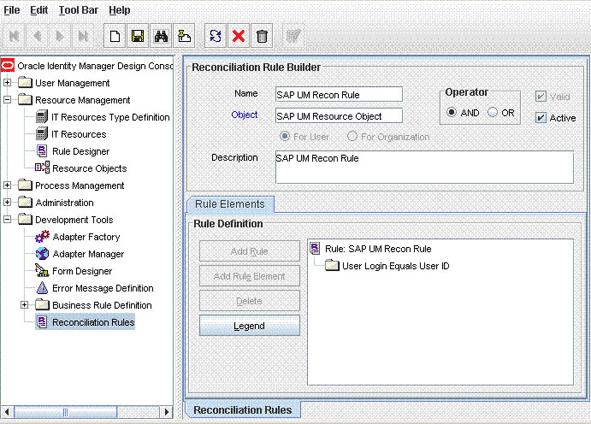Click the Delete button in Rule Definition
This screenshot has height=424, width=591.
pyautogui.click(x=250, y=301)
